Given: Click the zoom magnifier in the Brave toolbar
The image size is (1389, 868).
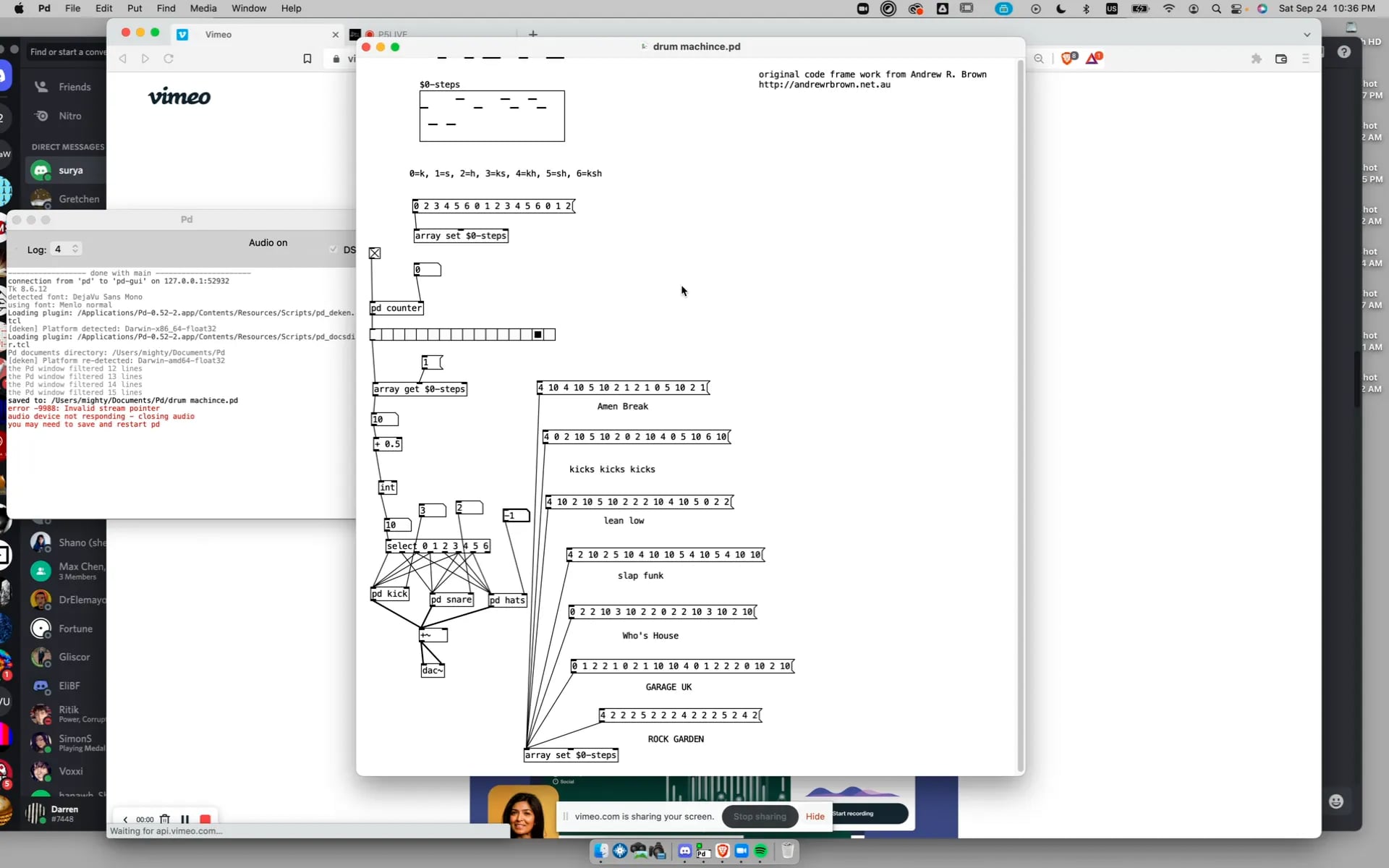Looking at the screenshot, I should pyautogui.click(x=1040, y=59).
